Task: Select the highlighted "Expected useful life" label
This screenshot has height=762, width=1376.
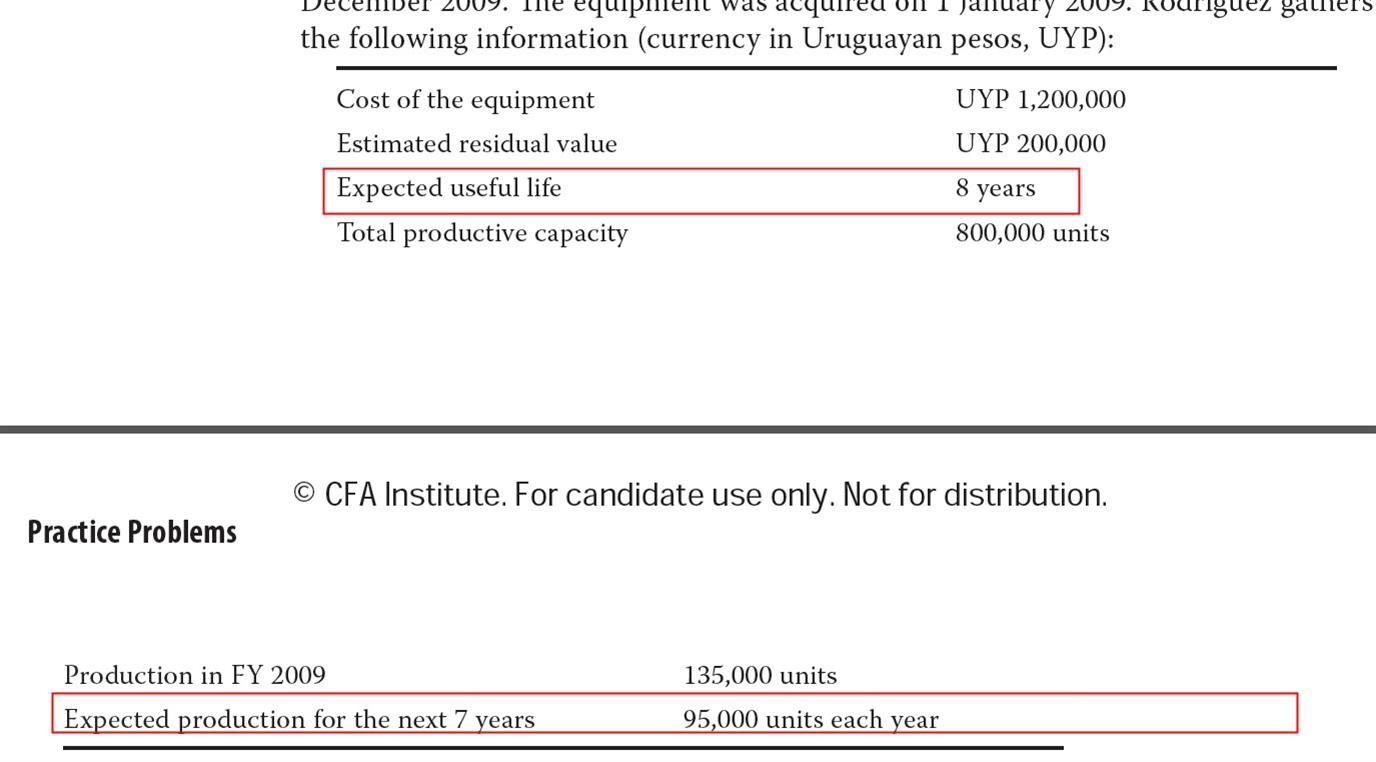Action: coord(449,188)
